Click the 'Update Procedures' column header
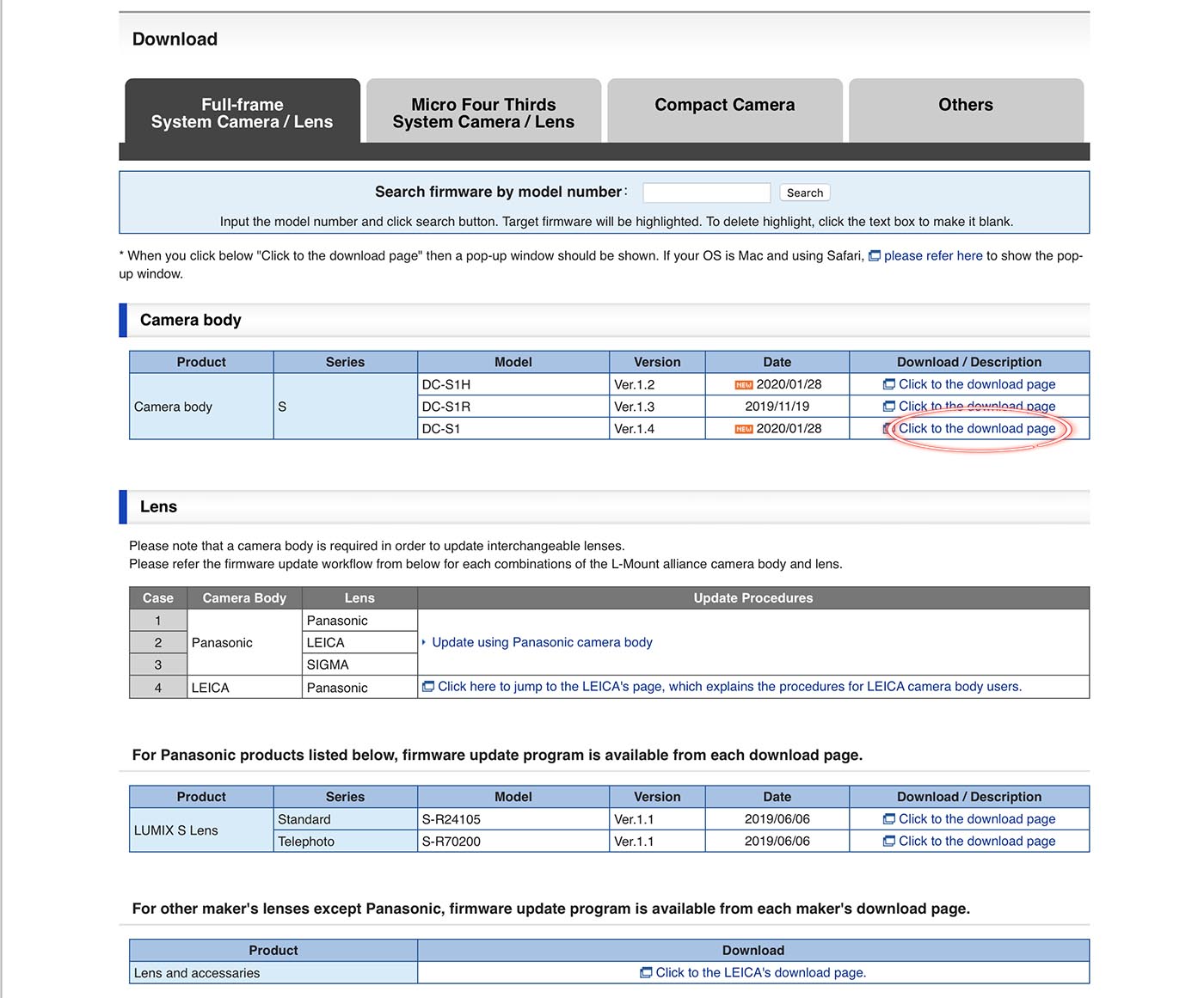The height and width of the screenshot is (998, 1204). click(x=753, y=597)
